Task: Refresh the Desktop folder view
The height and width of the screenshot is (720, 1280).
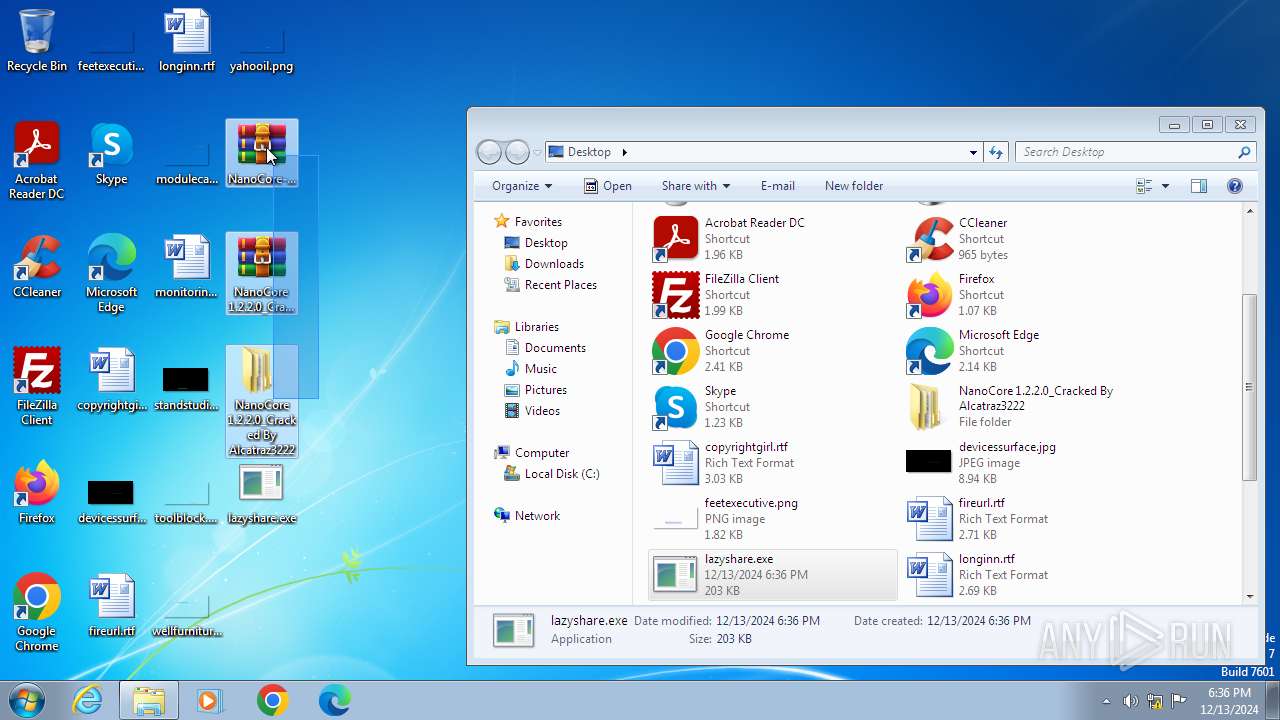Action: tap(995, 152)
